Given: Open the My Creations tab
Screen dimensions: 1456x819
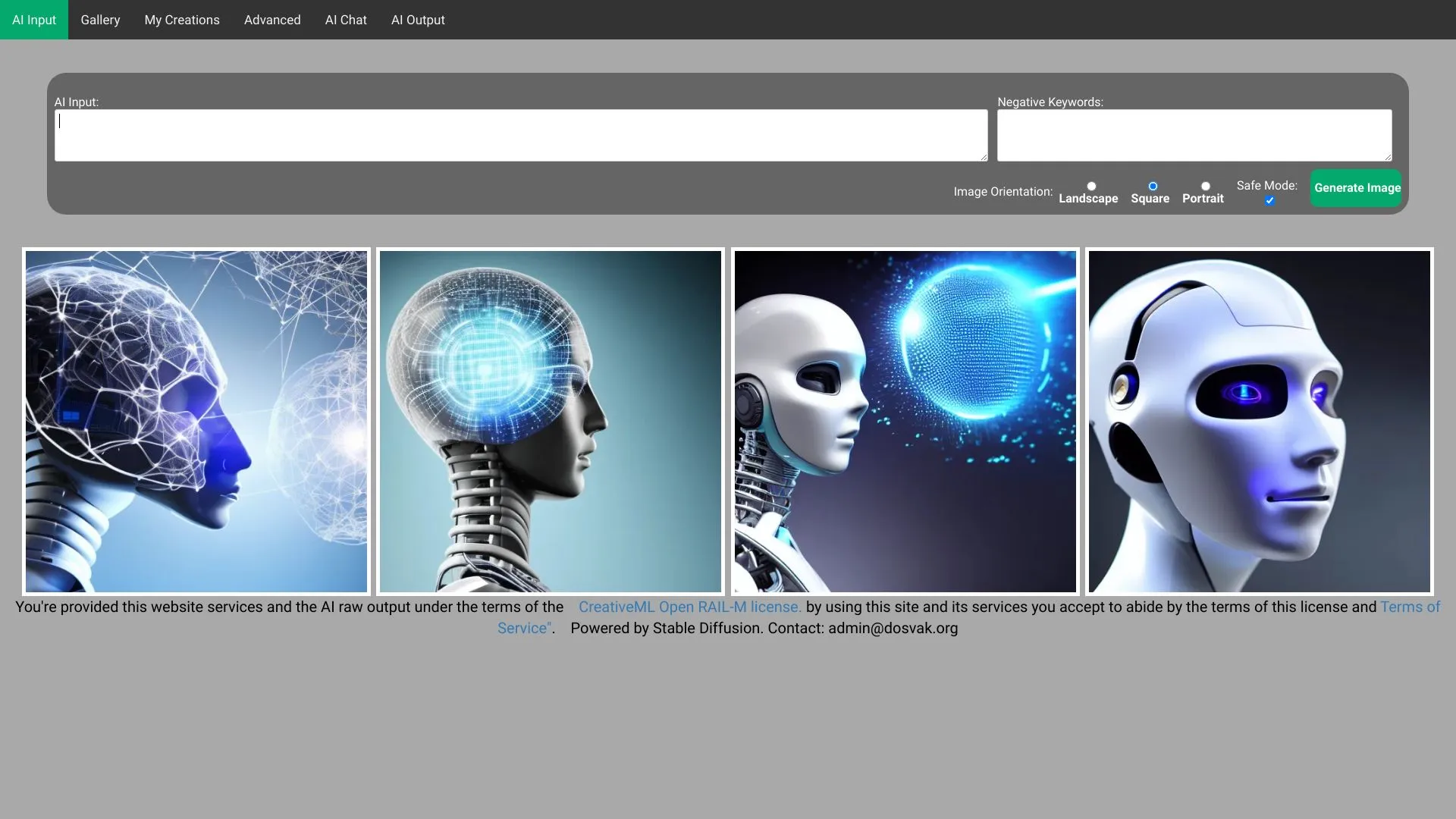Looking at the screenshot, I should (x=181, y=20).
